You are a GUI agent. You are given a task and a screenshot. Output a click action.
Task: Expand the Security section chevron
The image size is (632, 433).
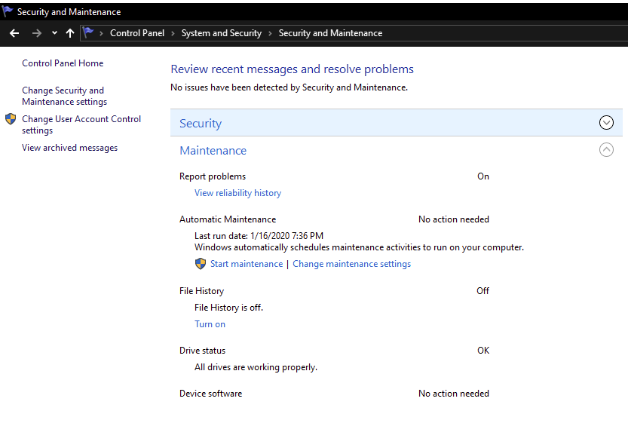tap(606, 123)
